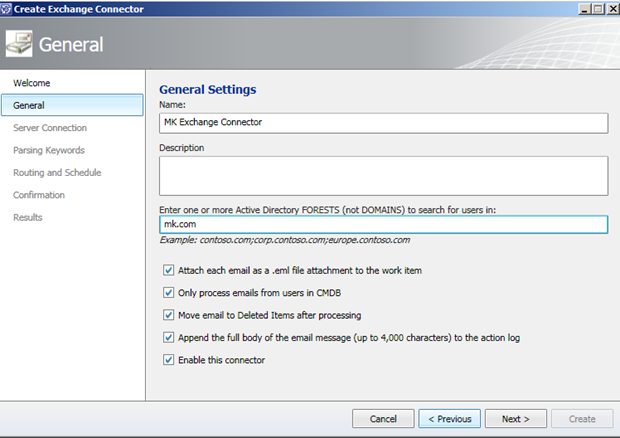Screen dimensions: 620x438
Task: Jump to Parsing Keywords step
Action: 49,150
